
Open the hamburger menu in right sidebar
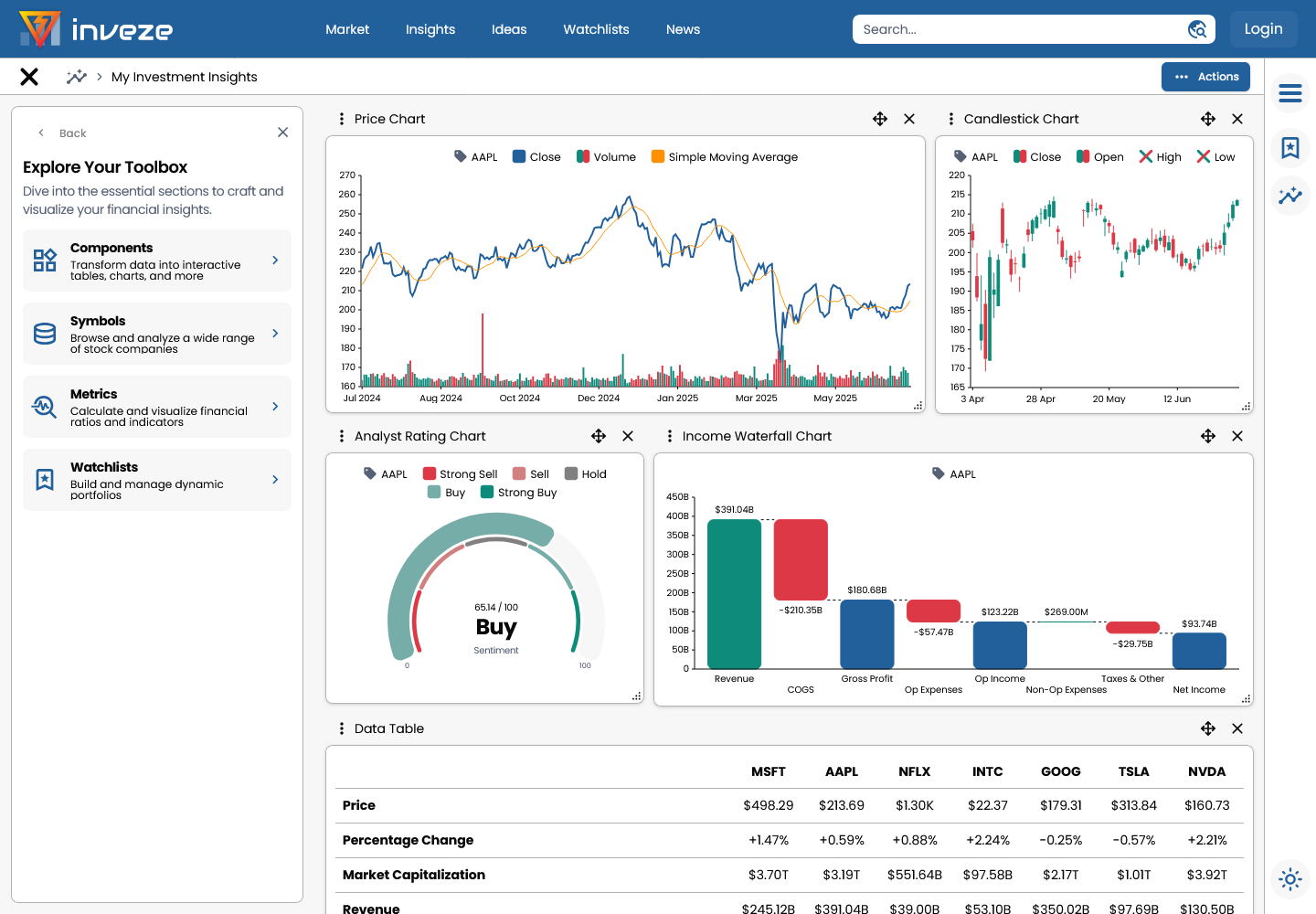(x=1290, y=93)
